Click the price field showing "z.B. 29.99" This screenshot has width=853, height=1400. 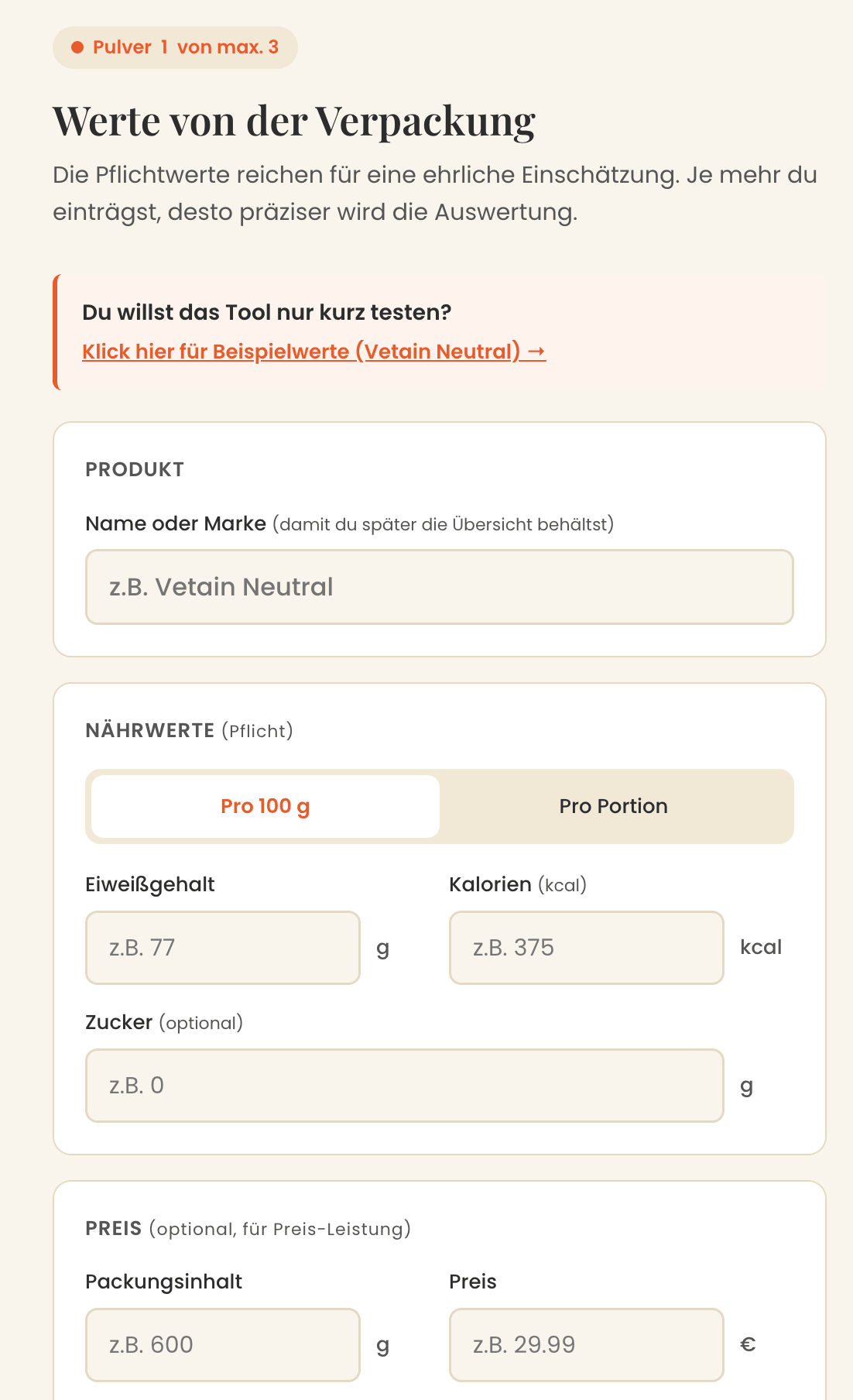coord(586,1345)
